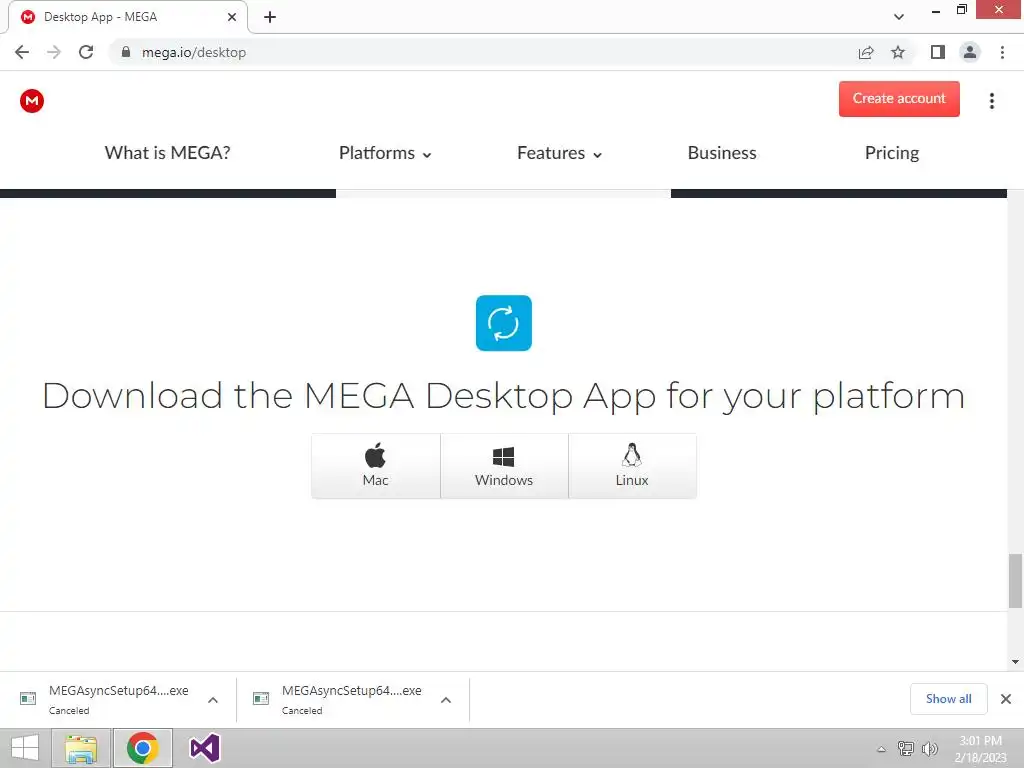Expand the Features menu

[559, 153]
